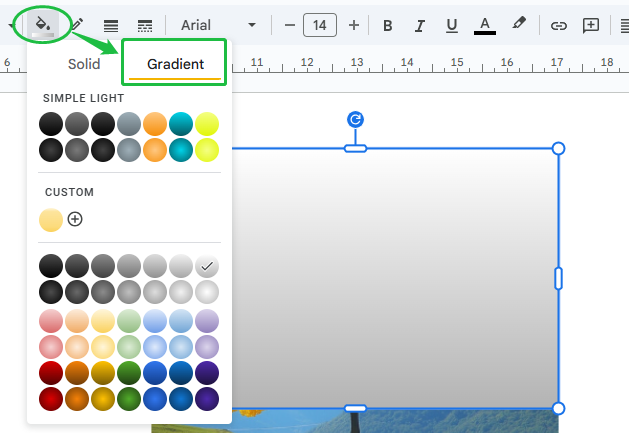Select the pastel pink linear gradient swatch
The height and width of the screenshot is (433, 629).
pyautogui.click(x=51, y=321)
